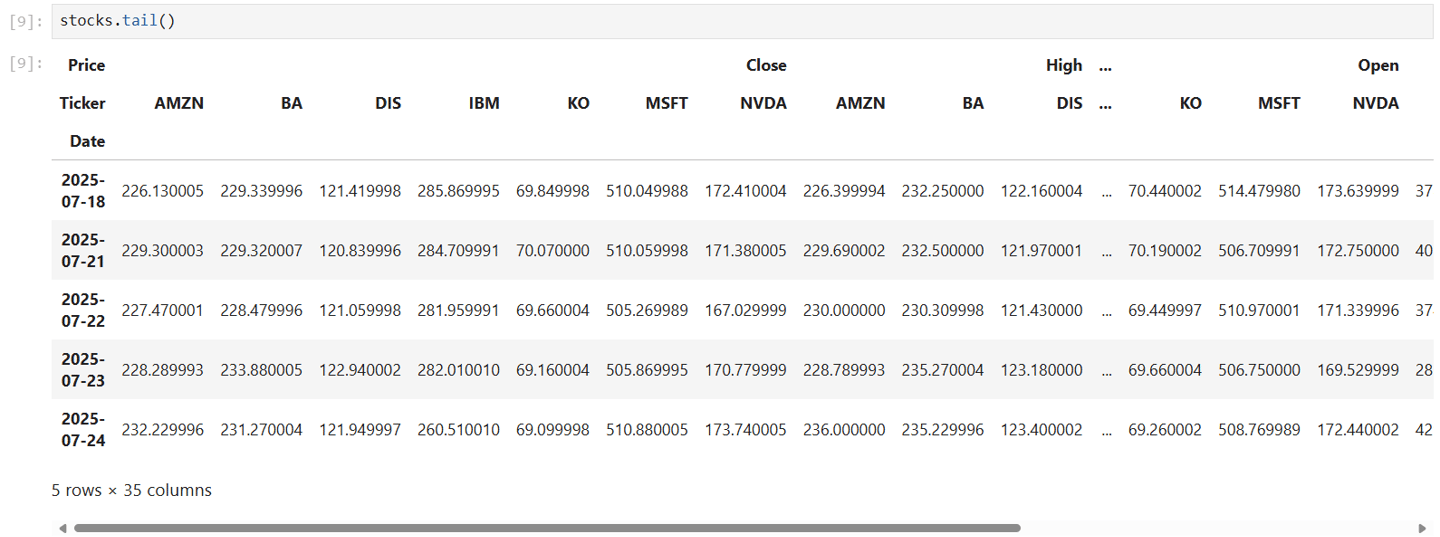Click the cell showing 260.510010

coord(458,429)
